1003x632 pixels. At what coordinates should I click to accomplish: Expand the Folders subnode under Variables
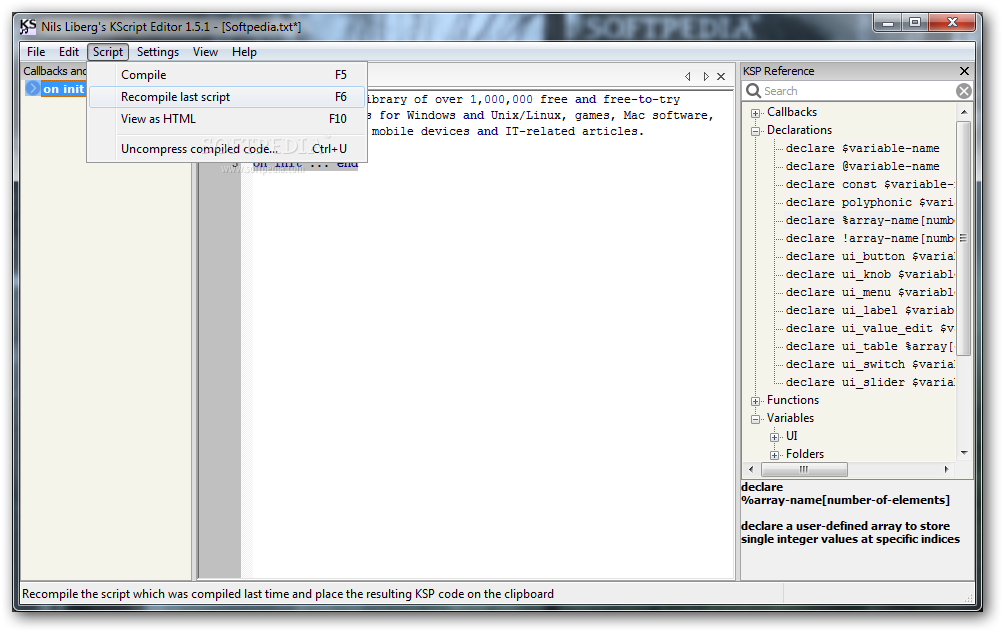[x=775, y=455]
